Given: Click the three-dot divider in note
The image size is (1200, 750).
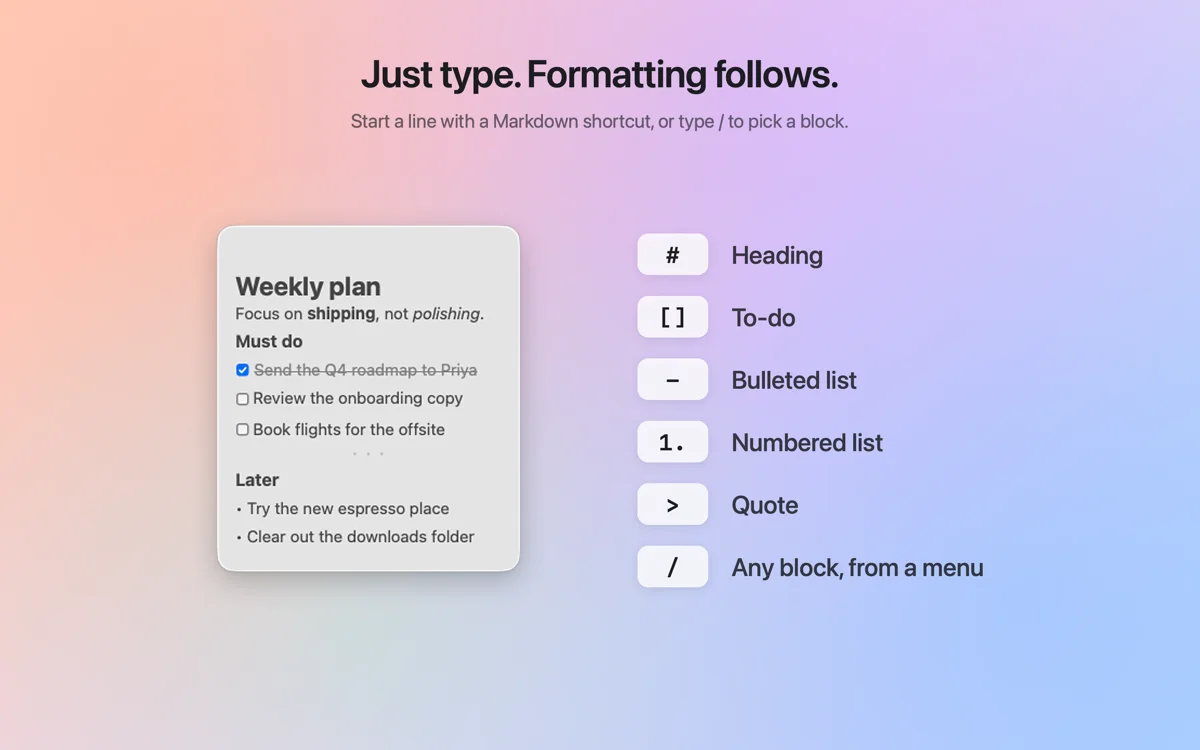Looking at the screenshot, I should (368, 454).
